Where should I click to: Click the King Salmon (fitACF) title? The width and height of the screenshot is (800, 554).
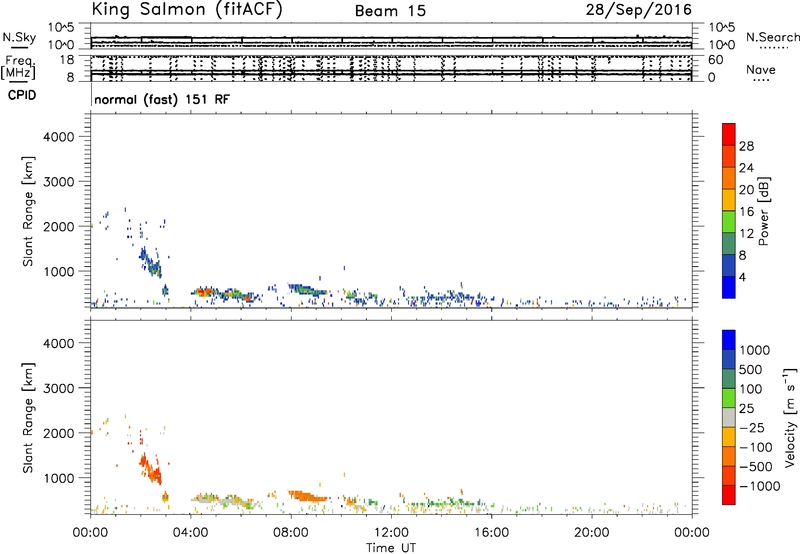[x=187, y=10]
